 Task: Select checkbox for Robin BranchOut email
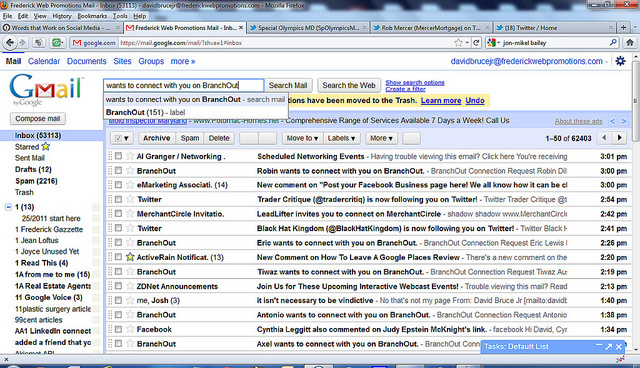tap(118, 170)
